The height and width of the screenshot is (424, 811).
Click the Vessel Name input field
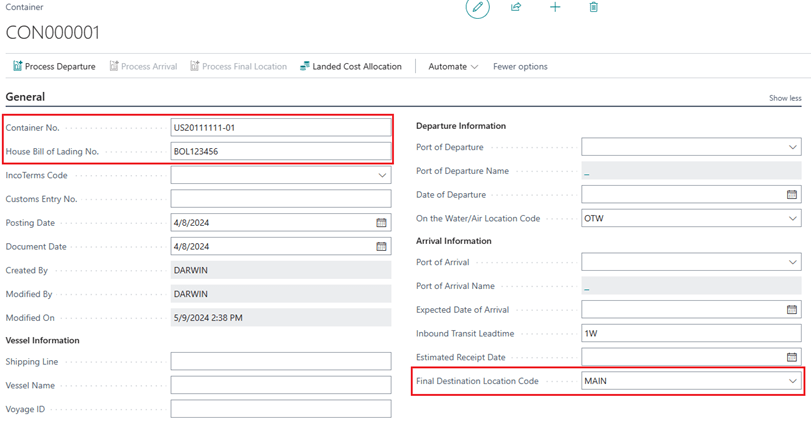(280, 385)
